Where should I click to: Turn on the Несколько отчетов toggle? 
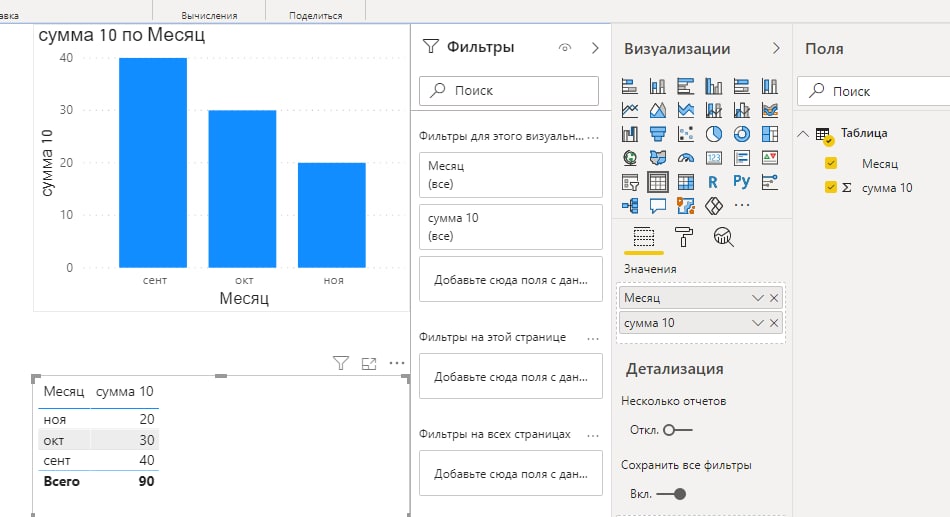point(677,430)
